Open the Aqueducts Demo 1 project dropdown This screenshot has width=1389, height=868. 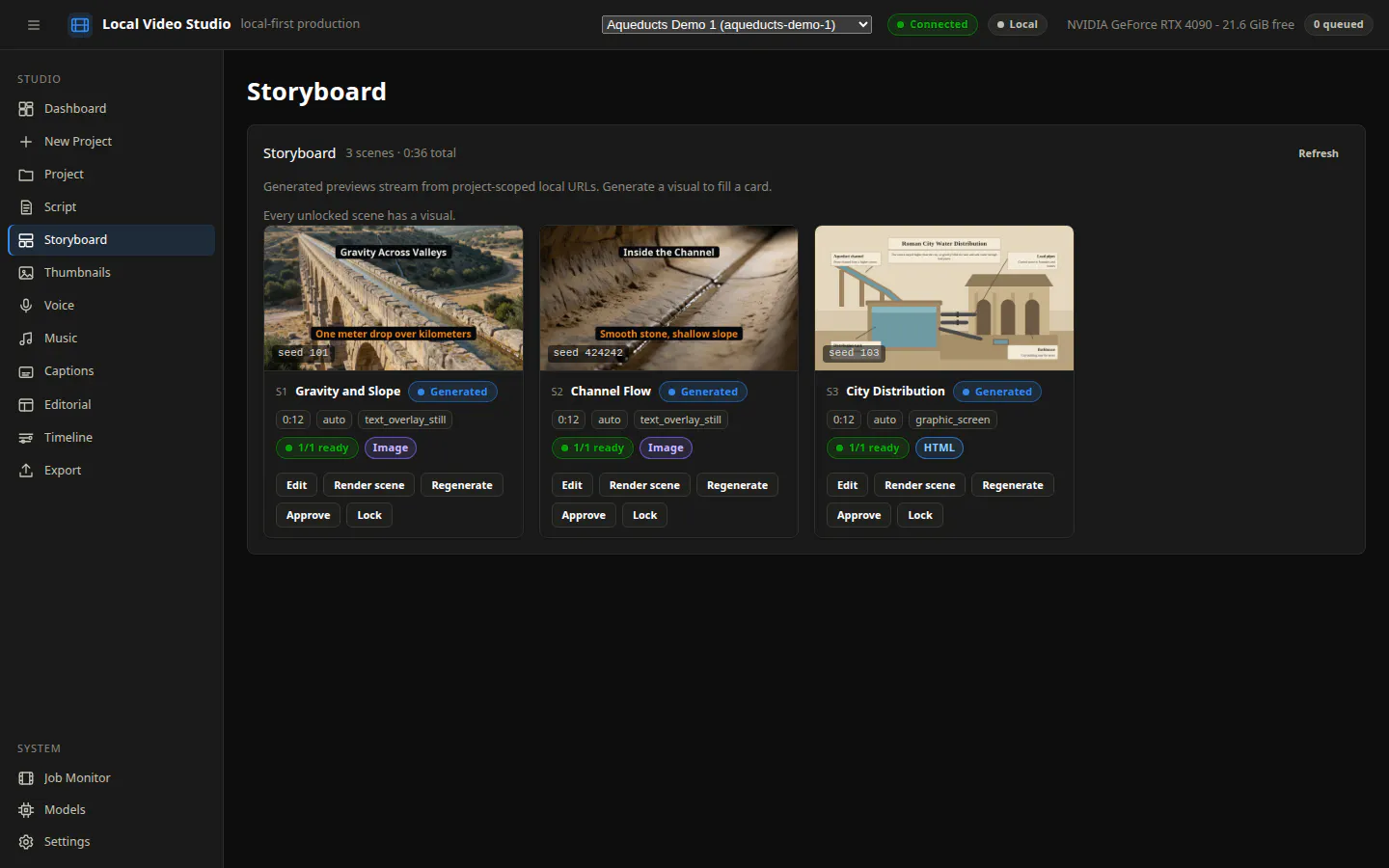[737, 25]
